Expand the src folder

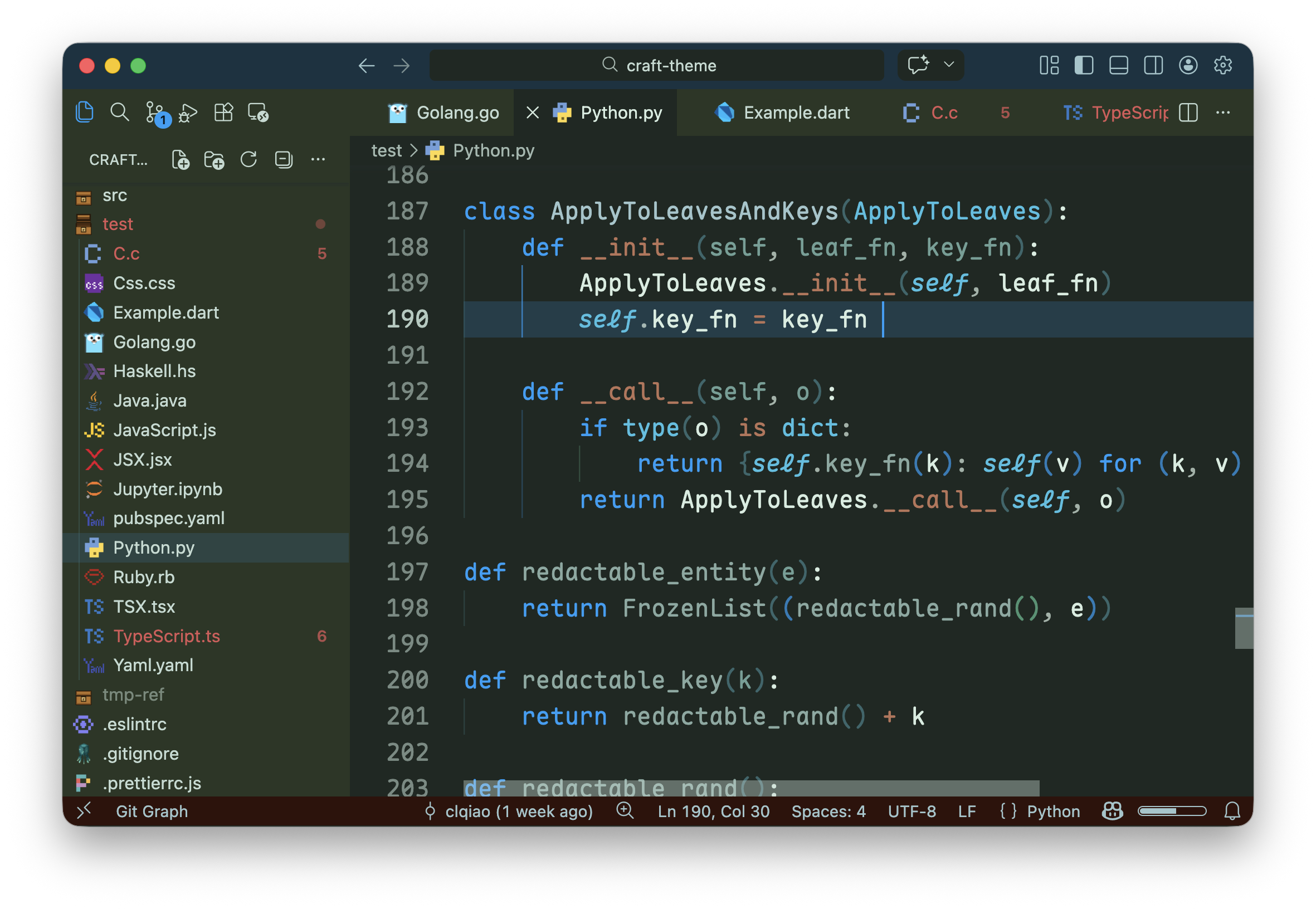point(115,196)
